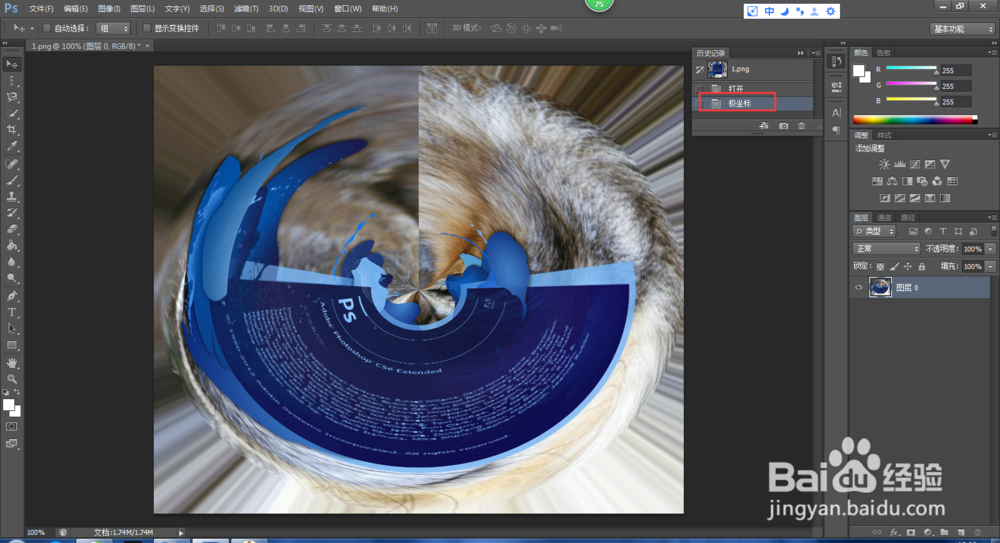Open collapsed Paragraph panel icon

pyautogui.click(x=836, y=130)
